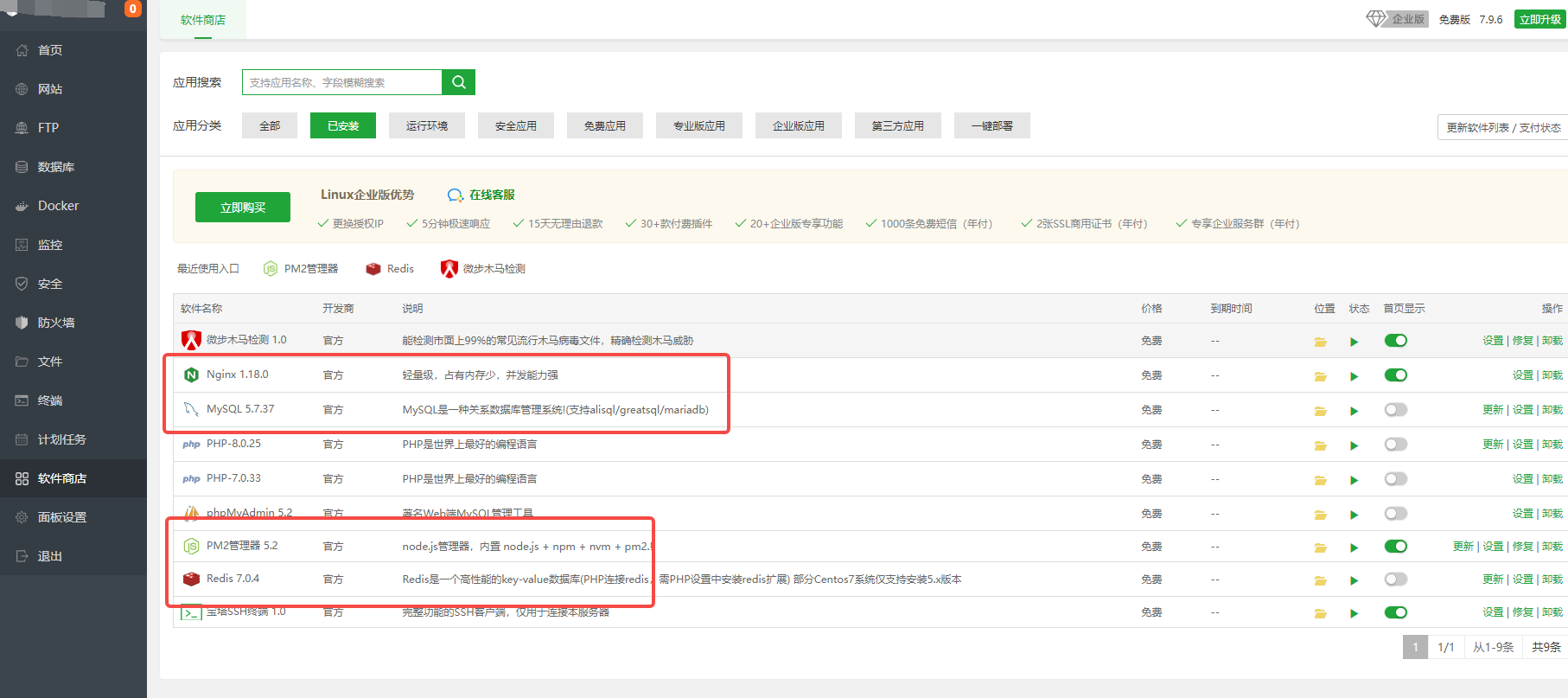Open 在线客服 online support link
Screen dimensions: 1568x698
click(x=481, y=195)
